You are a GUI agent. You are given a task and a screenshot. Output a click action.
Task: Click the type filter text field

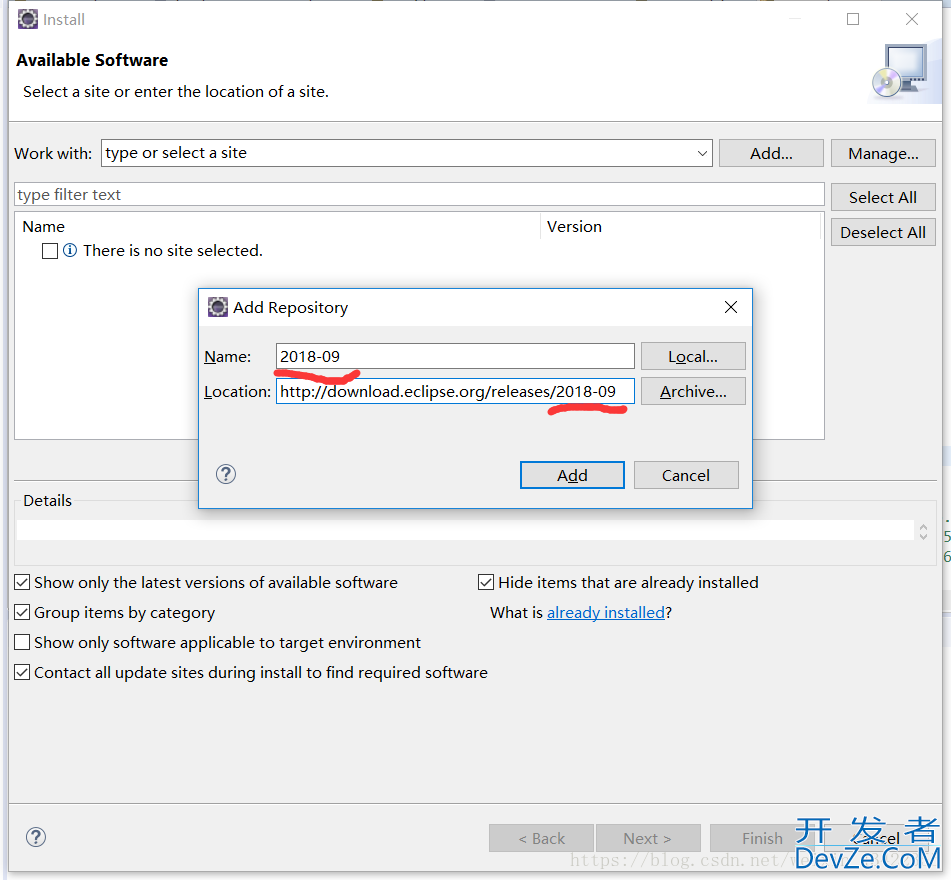click(x=419, y=194)
